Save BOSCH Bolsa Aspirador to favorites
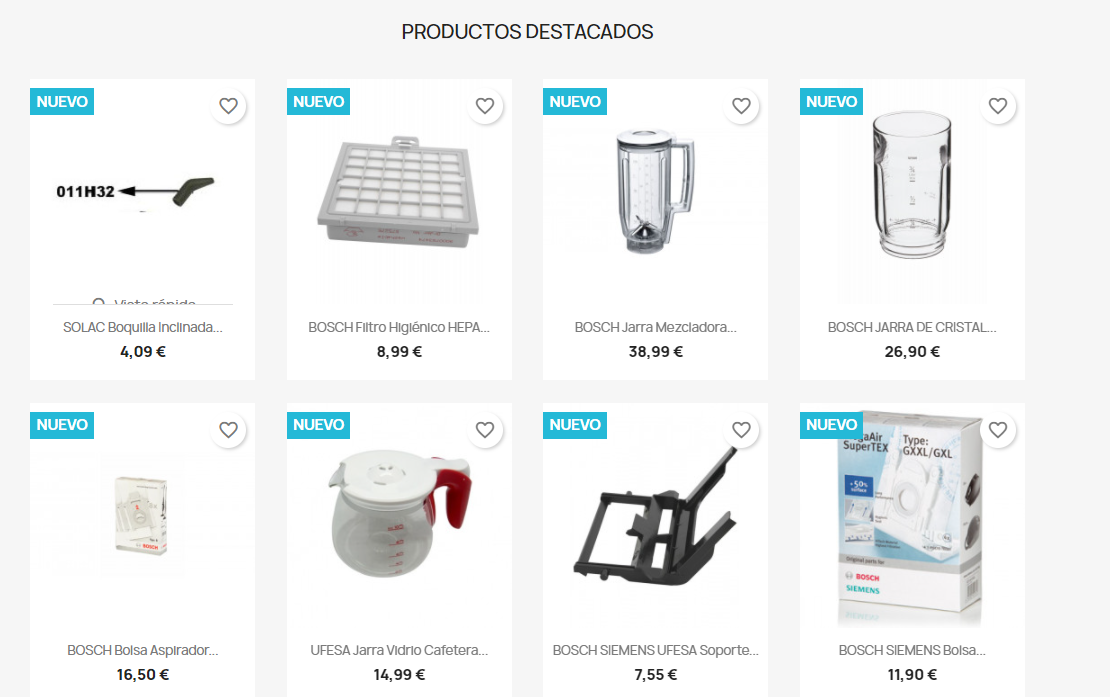 click(x=228, y=430)
